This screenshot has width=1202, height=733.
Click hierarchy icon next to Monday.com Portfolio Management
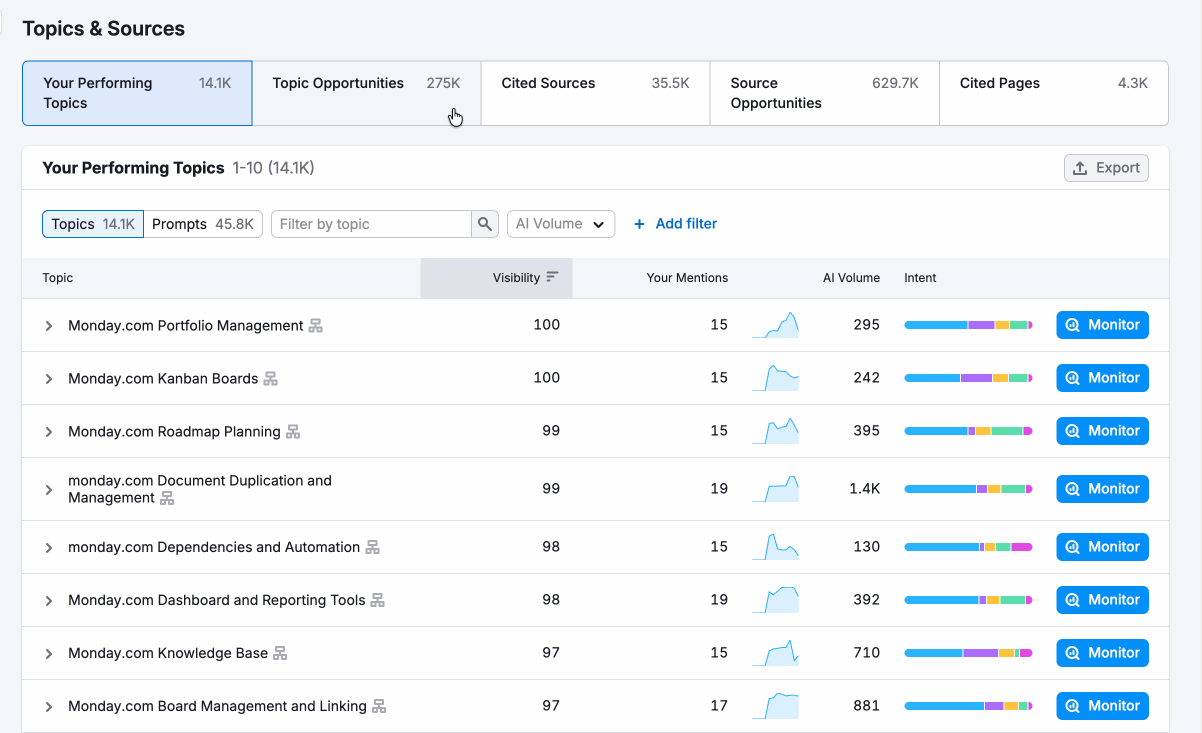click(x=316, y=326)
